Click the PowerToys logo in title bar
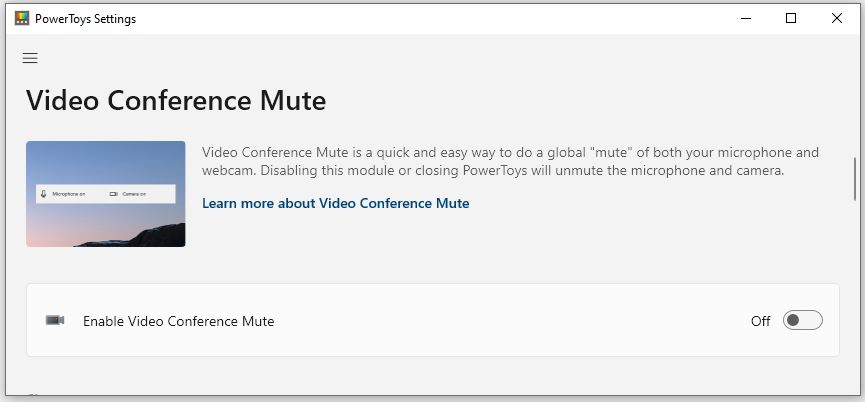865x402 pixels. pos(22,18)
